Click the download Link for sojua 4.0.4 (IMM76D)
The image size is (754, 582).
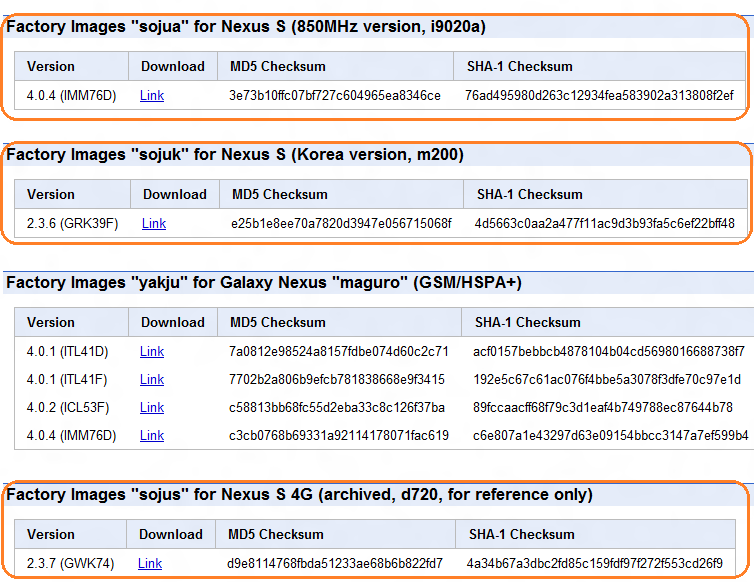(152, 95)
